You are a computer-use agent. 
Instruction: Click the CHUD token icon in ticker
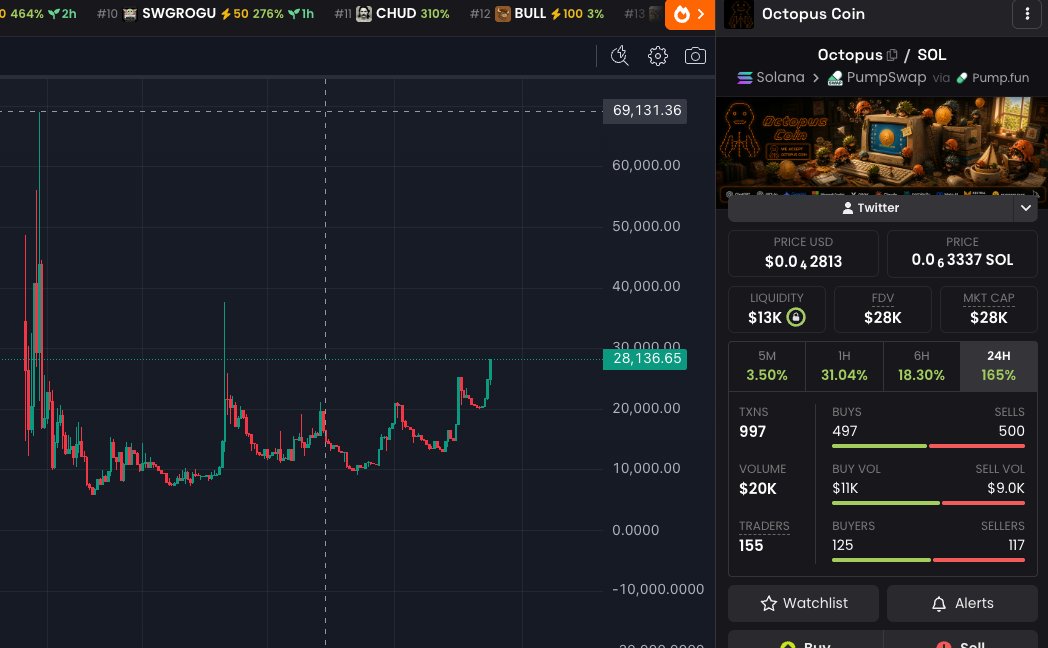point(364,14)
